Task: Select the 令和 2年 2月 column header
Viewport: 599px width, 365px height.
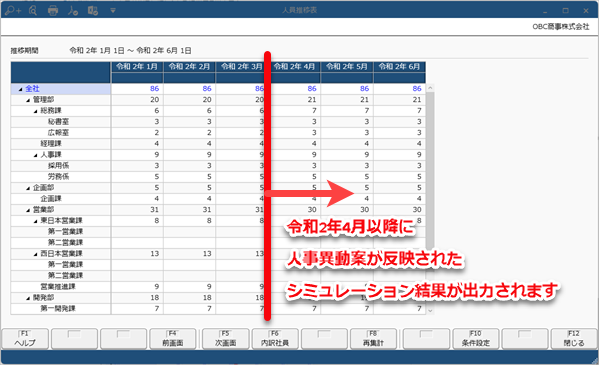Action: click(x=189, y=67)
